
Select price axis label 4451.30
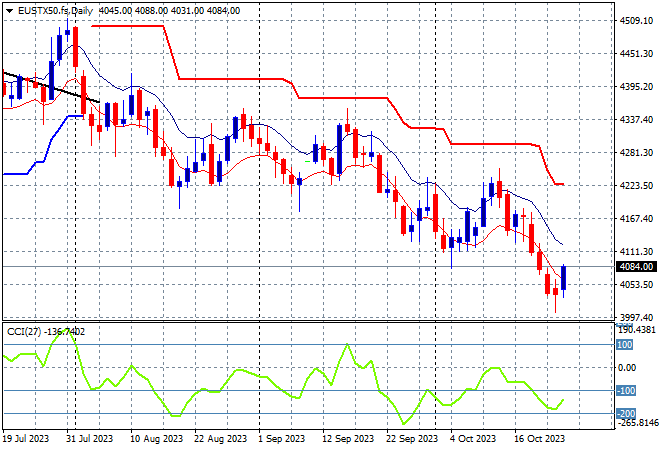pyautogui.click(x=636, y=53)
